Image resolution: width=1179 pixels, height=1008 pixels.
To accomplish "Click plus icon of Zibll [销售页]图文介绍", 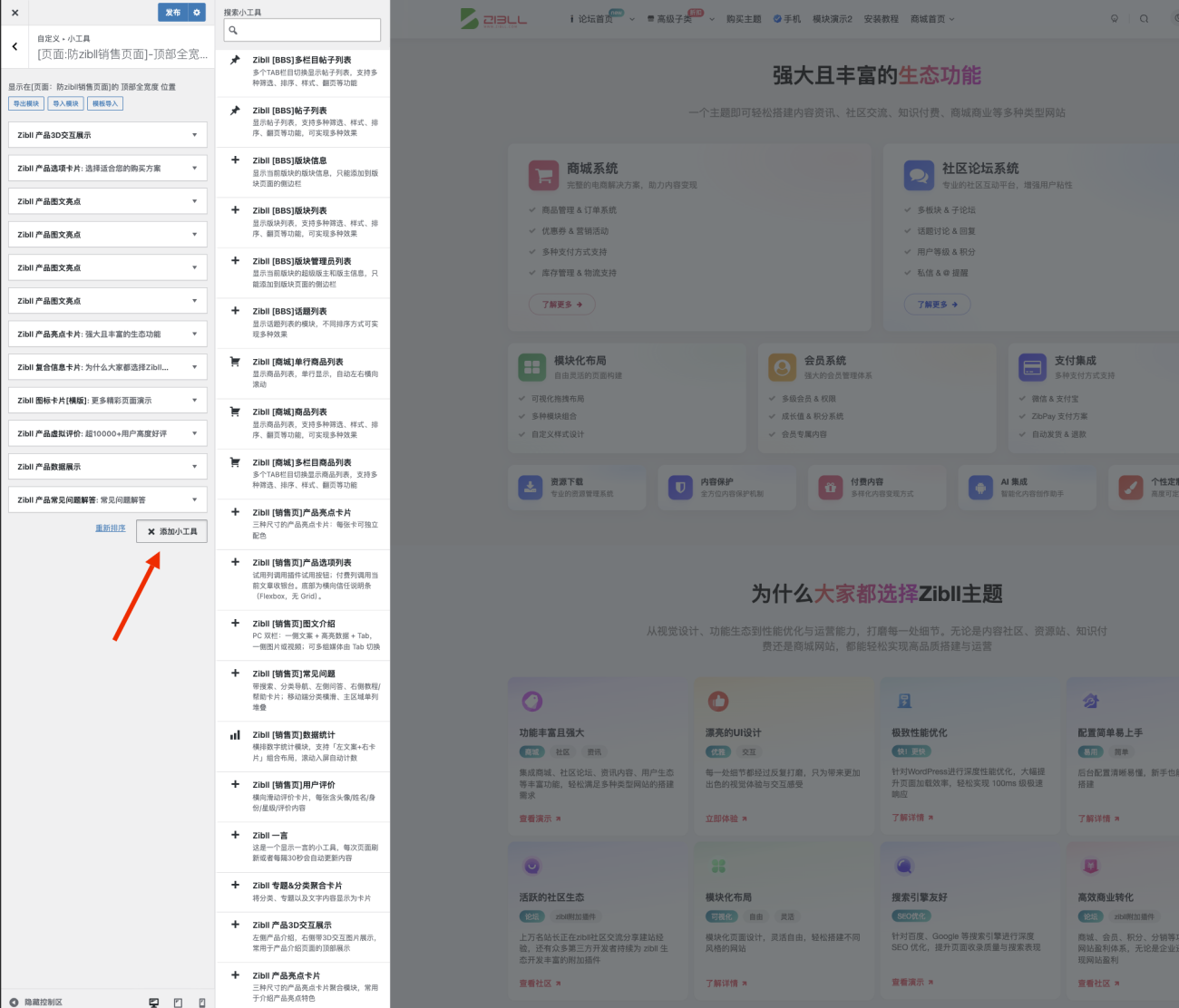I will coord(235,623).
